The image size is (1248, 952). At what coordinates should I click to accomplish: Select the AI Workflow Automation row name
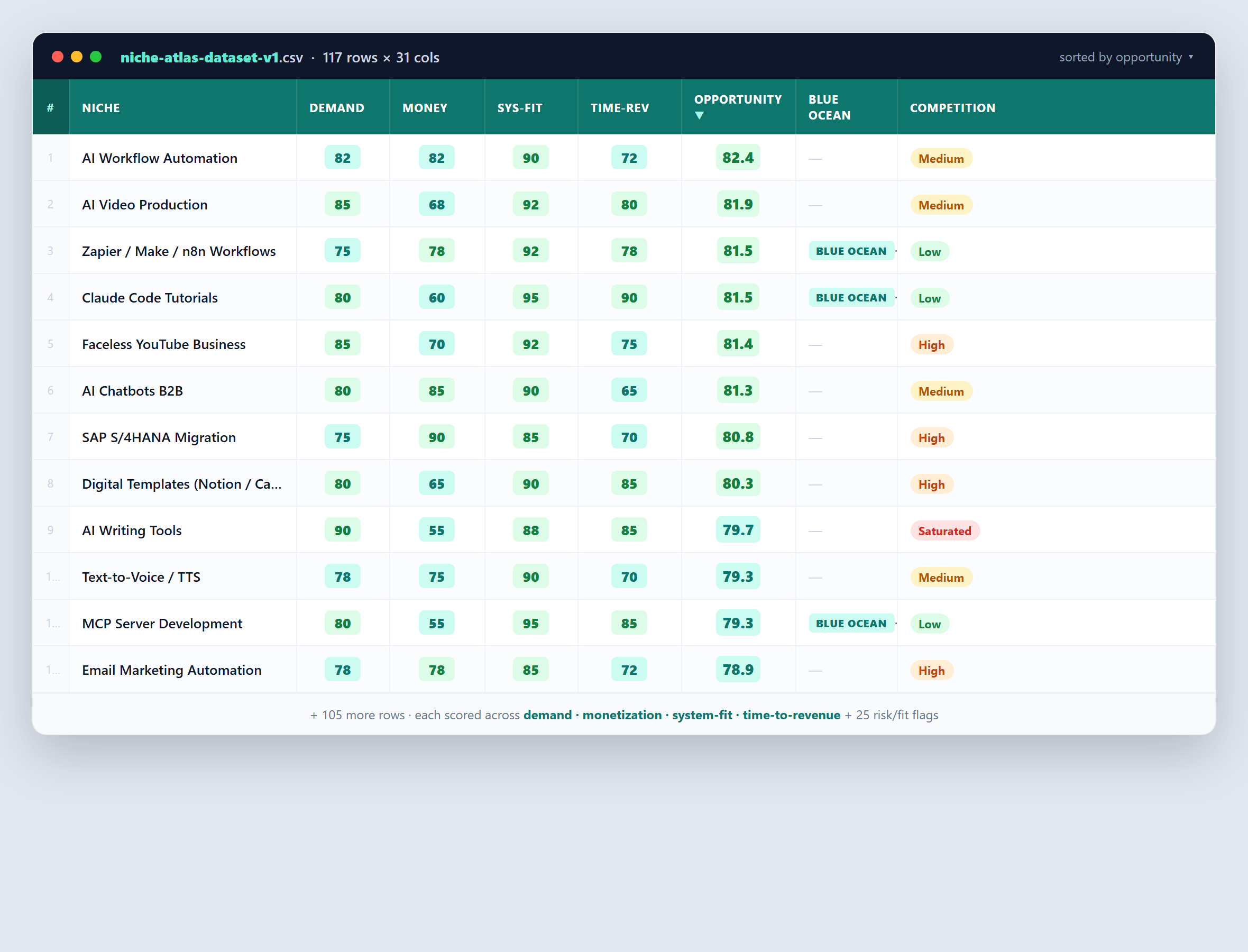point(160,158)
